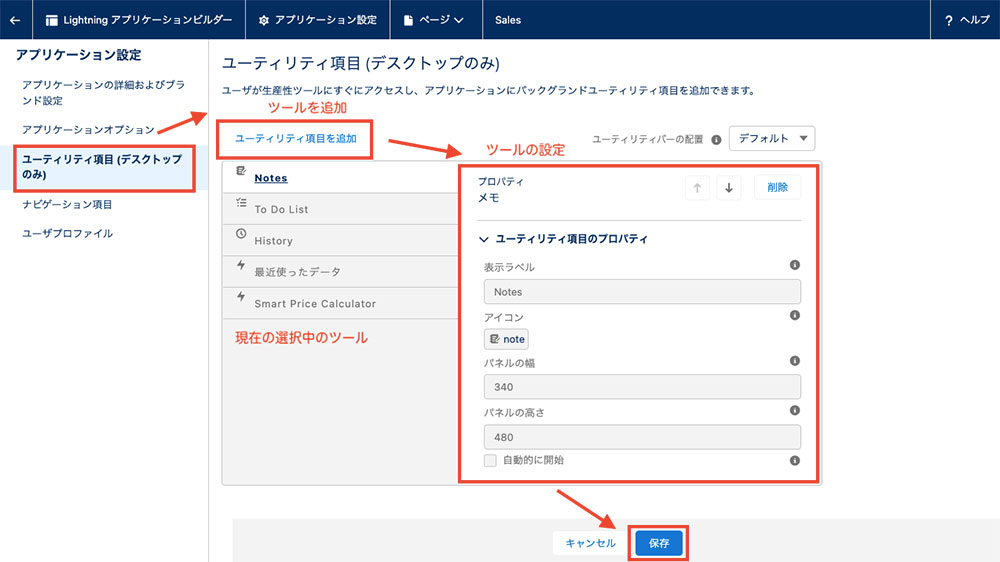The image size is (1000, 562).
Task: Click the Notes list item icon
Action: 240,171
